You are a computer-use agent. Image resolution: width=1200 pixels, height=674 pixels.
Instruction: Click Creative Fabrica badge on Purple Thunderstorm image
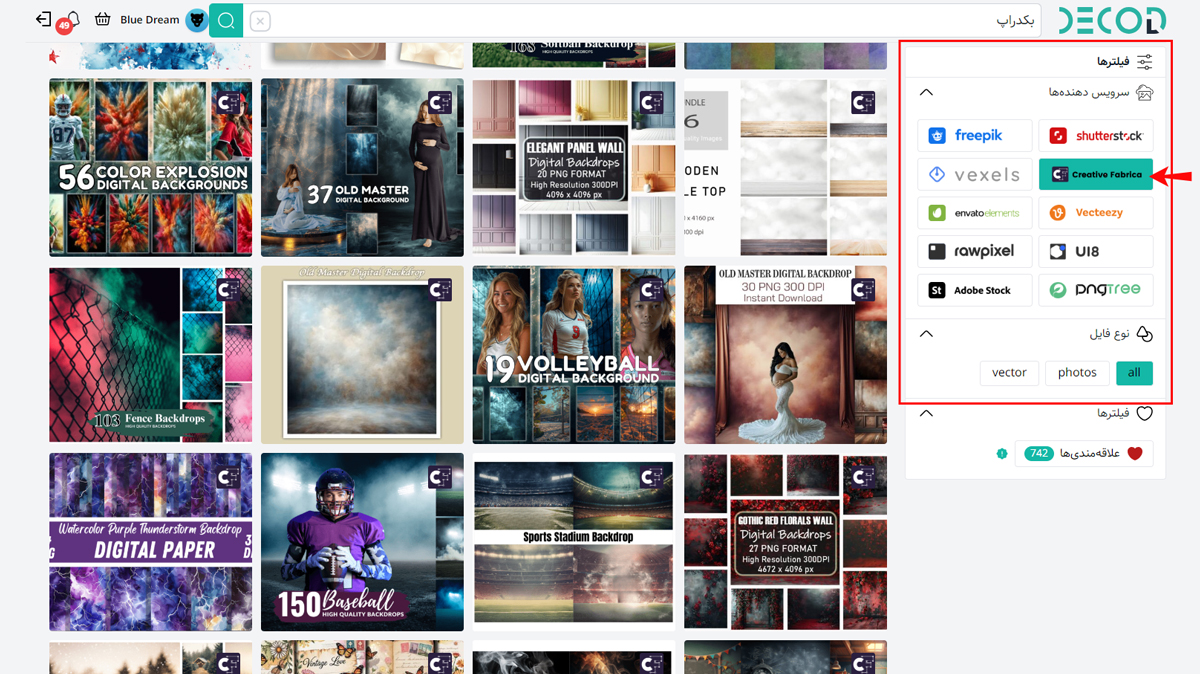click(x=229, y=478)
